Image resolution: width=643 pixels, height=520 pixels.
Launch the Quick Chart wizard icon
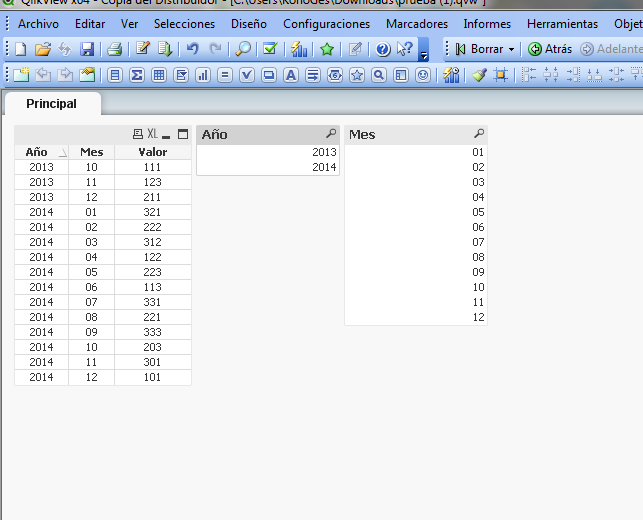pos(299,49)
